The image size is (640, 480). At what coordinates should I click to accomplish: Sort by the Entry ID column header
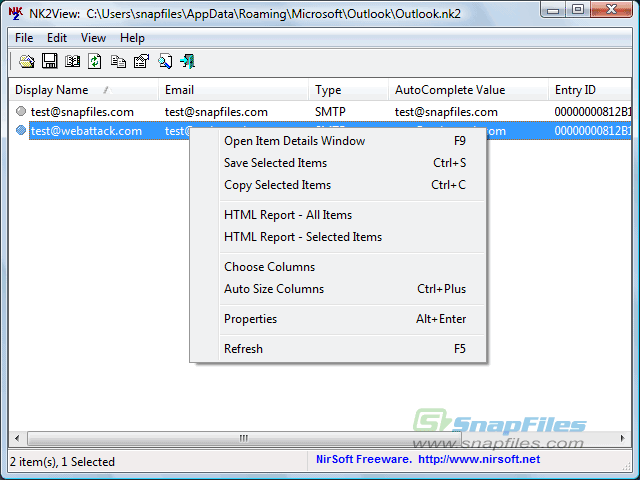tap(590, 90)
